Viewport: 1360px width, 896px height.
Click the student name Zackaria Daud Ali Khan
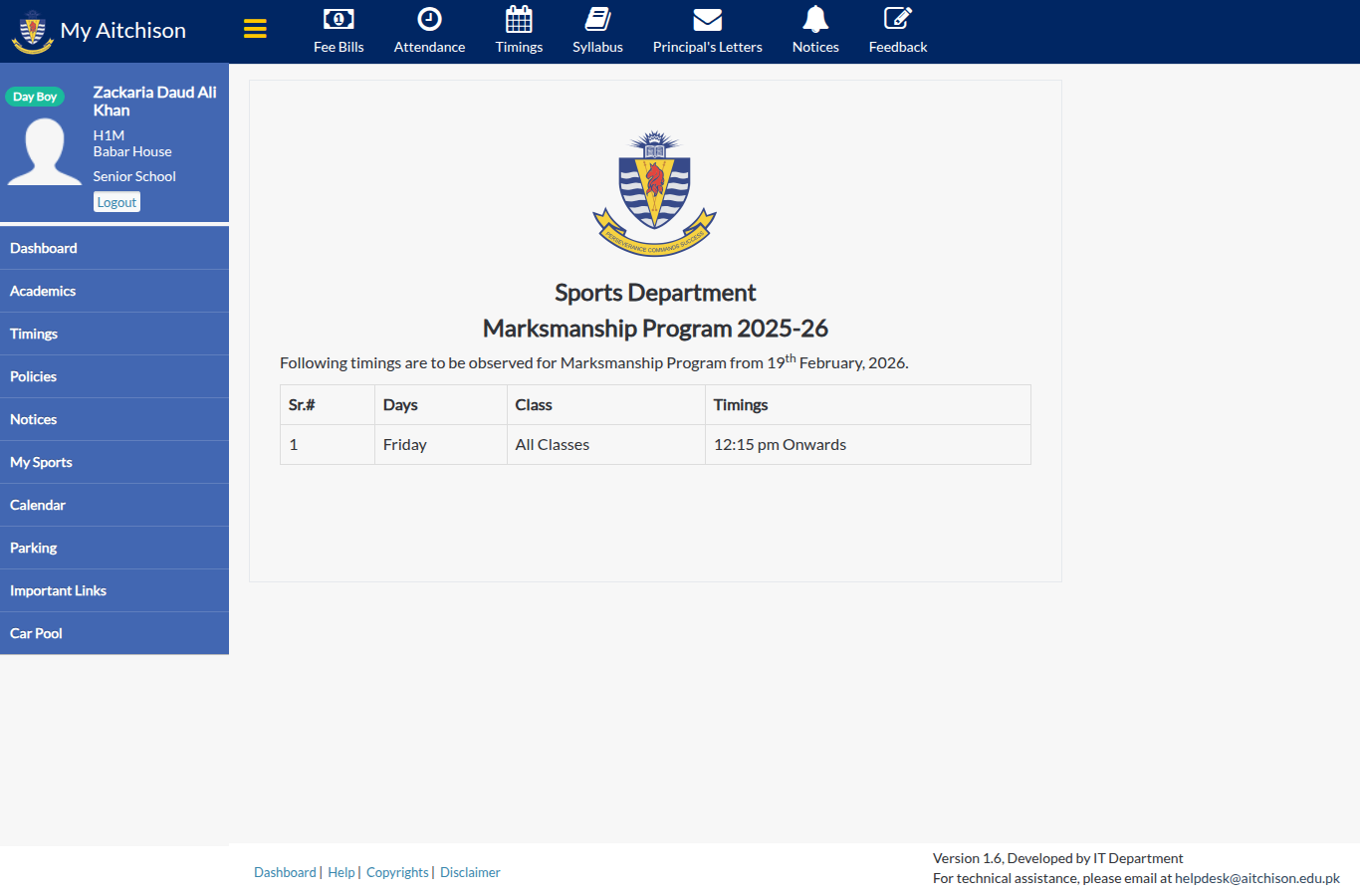tap(154, 101)
